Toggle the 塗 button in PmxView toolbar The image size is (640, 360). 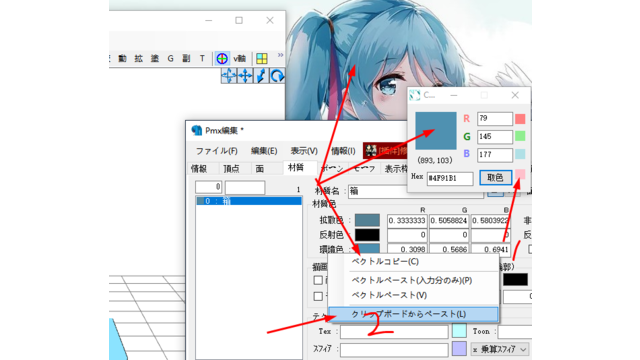(x=155, y=59)
